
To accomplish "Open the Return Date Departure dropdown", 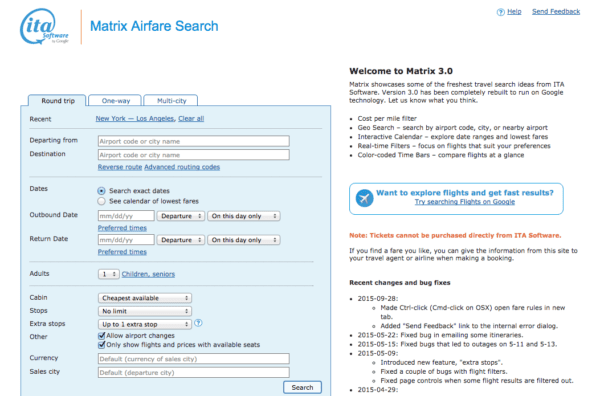I will [181, 240].
